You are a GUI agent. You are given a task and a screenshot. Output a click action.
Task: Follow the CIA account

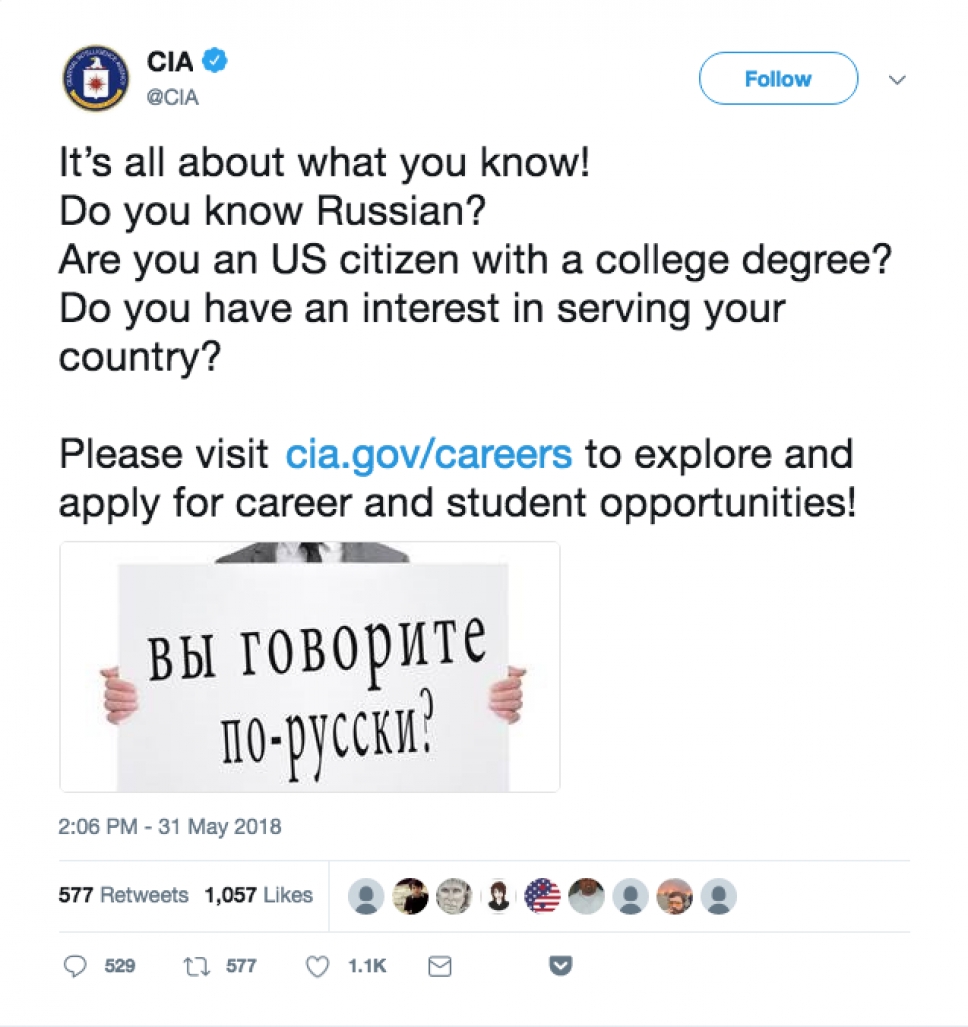(x=778, y=79)
